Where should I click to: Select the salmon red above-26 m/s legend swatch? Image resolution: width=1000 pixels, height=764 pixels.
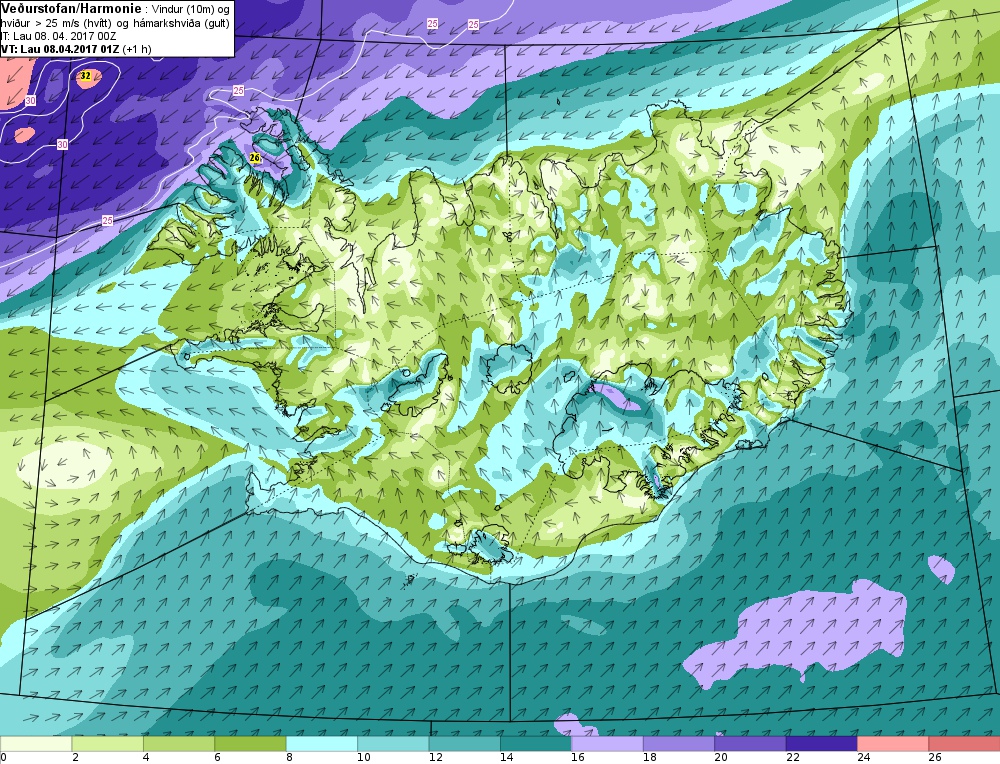(x=964, y=743)
